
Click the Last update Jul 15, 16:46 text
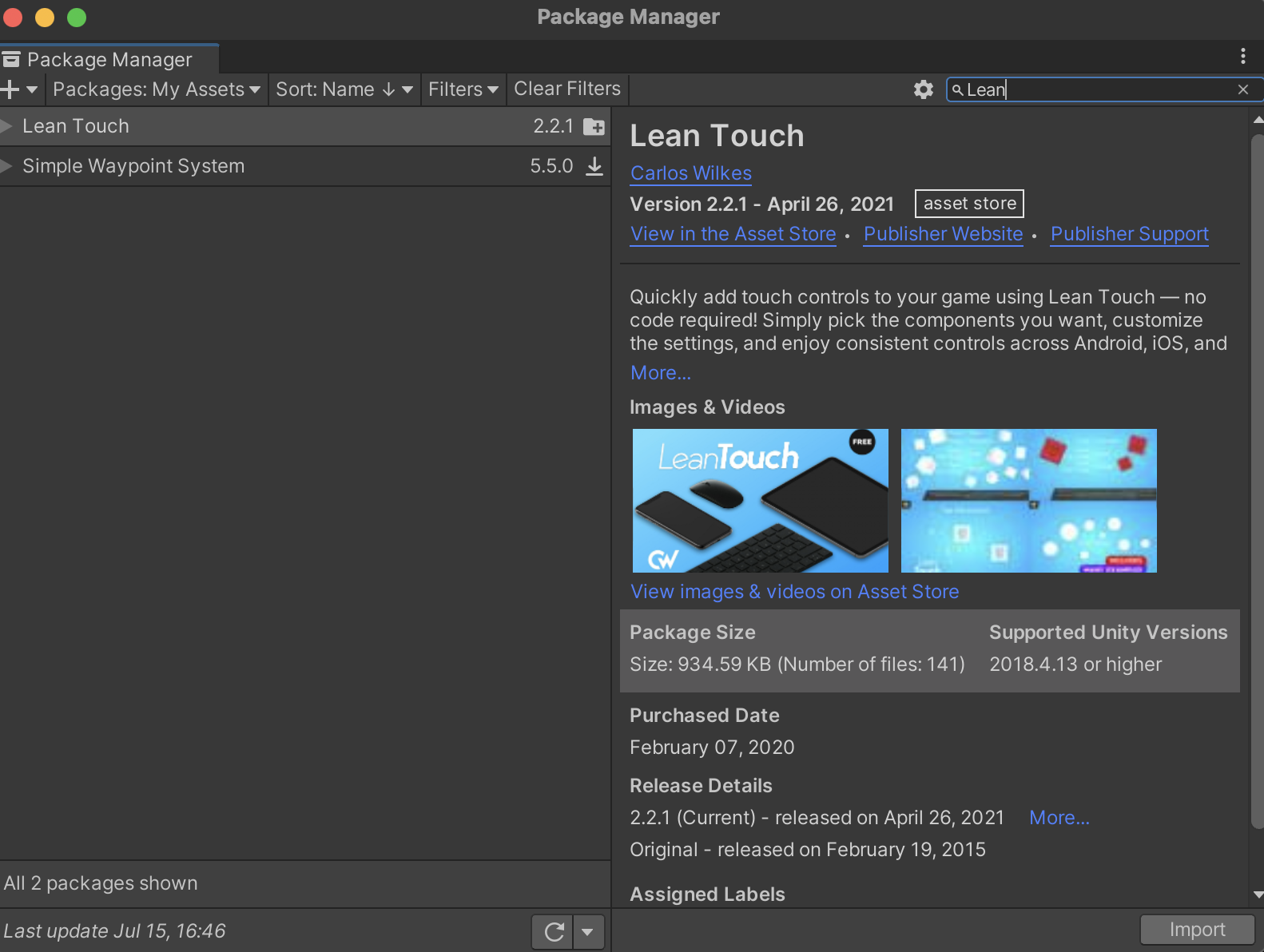114,931
